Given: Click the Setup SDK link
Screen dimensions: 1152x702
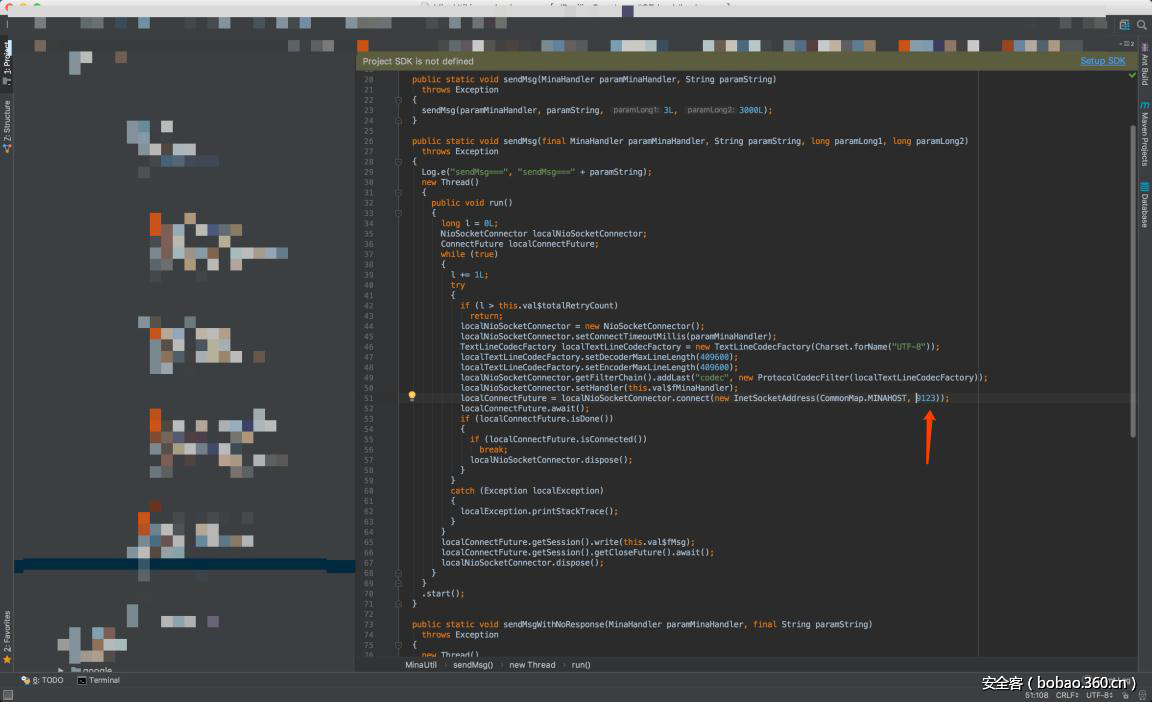Looking at the screenshot, I should tap(1102, 61).
